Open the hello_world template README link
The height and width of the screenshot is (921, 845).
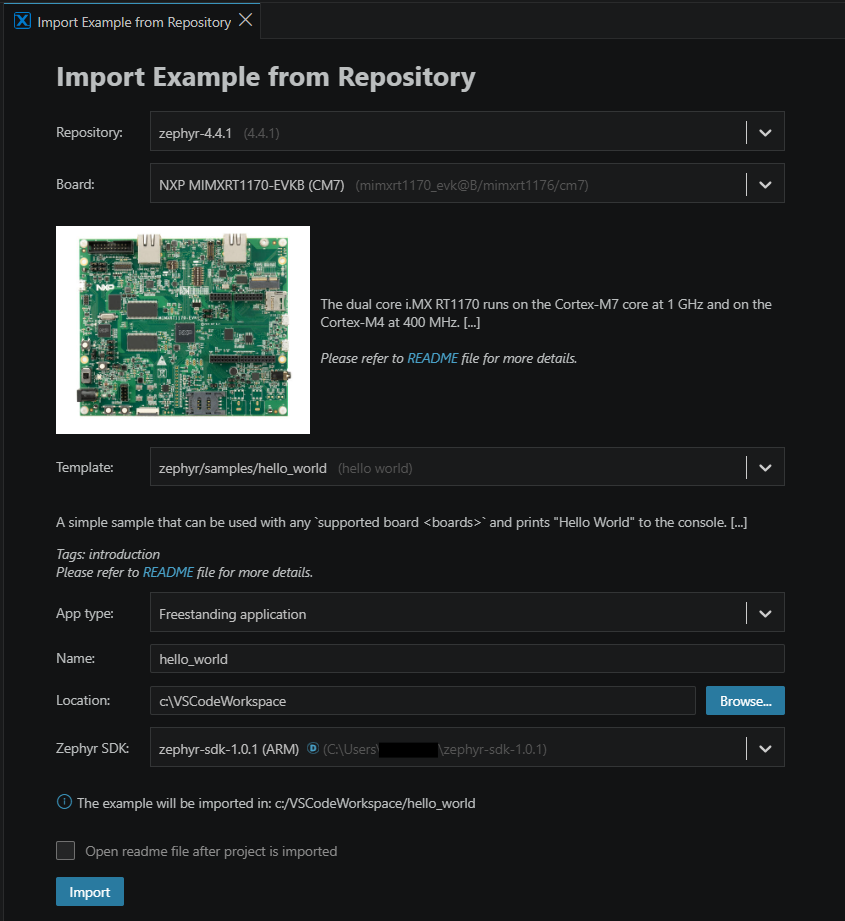(x=168, y=572)
